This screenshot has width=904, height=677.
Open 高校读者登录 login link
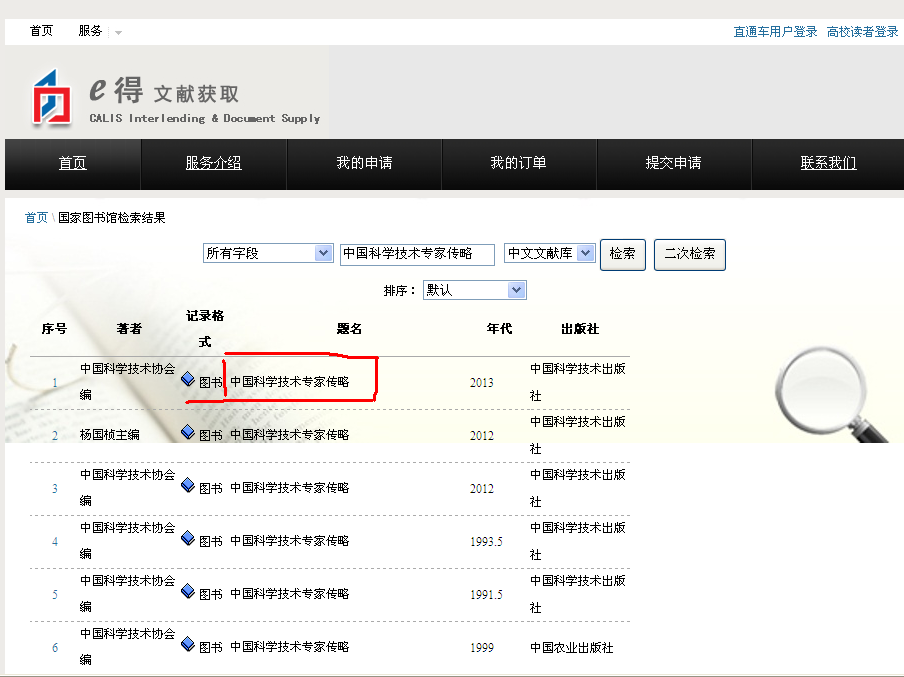[x=862, y=32]
